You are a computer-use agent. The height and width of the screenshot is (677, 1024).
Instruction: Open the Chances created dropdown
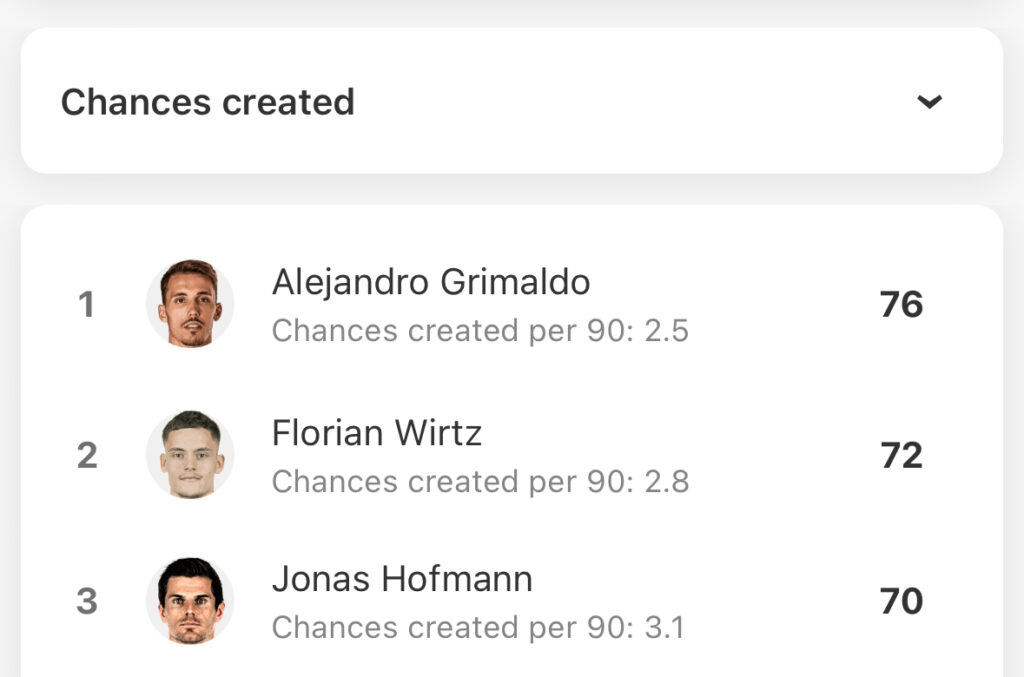tap(512, 101)
